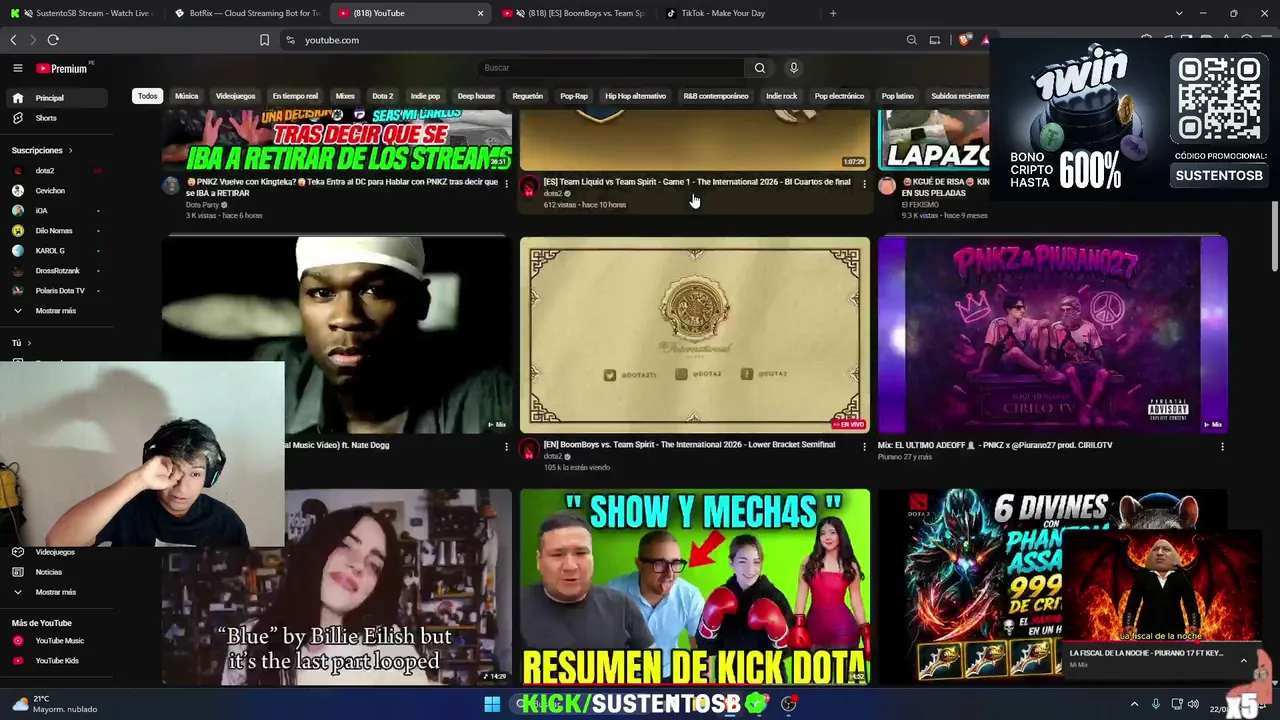1280x720 pixels.
Task: Open BoomBoys vs. Team Spirit video title
Action: pyautogui.click(x=690, y=445)
